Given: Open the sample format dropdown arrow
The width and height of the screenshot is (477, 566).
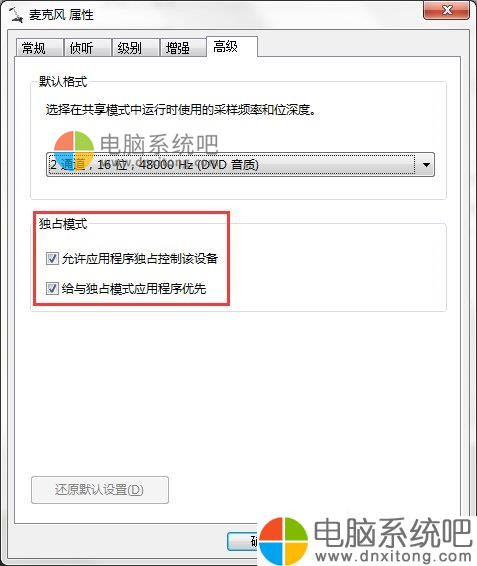Looking at the screenshot, I should tap(426, 165).
